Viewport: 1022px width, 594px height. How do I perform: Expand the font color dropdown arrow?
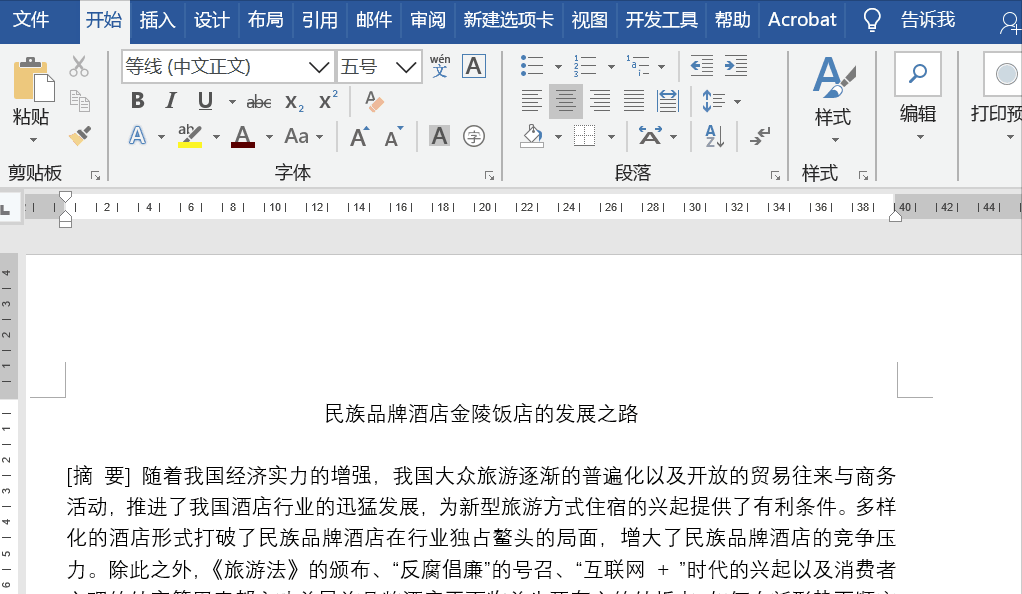tap(270, 135)
